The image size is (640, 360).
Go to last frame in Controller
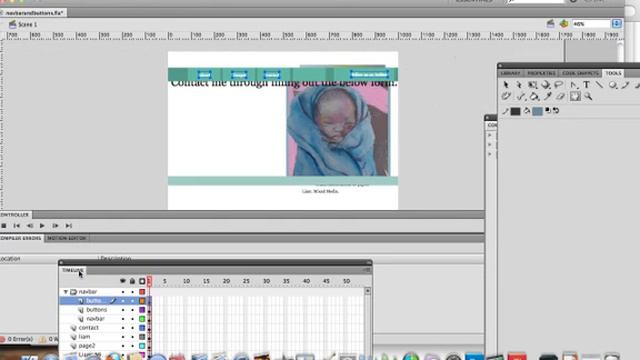coord(69,226)
